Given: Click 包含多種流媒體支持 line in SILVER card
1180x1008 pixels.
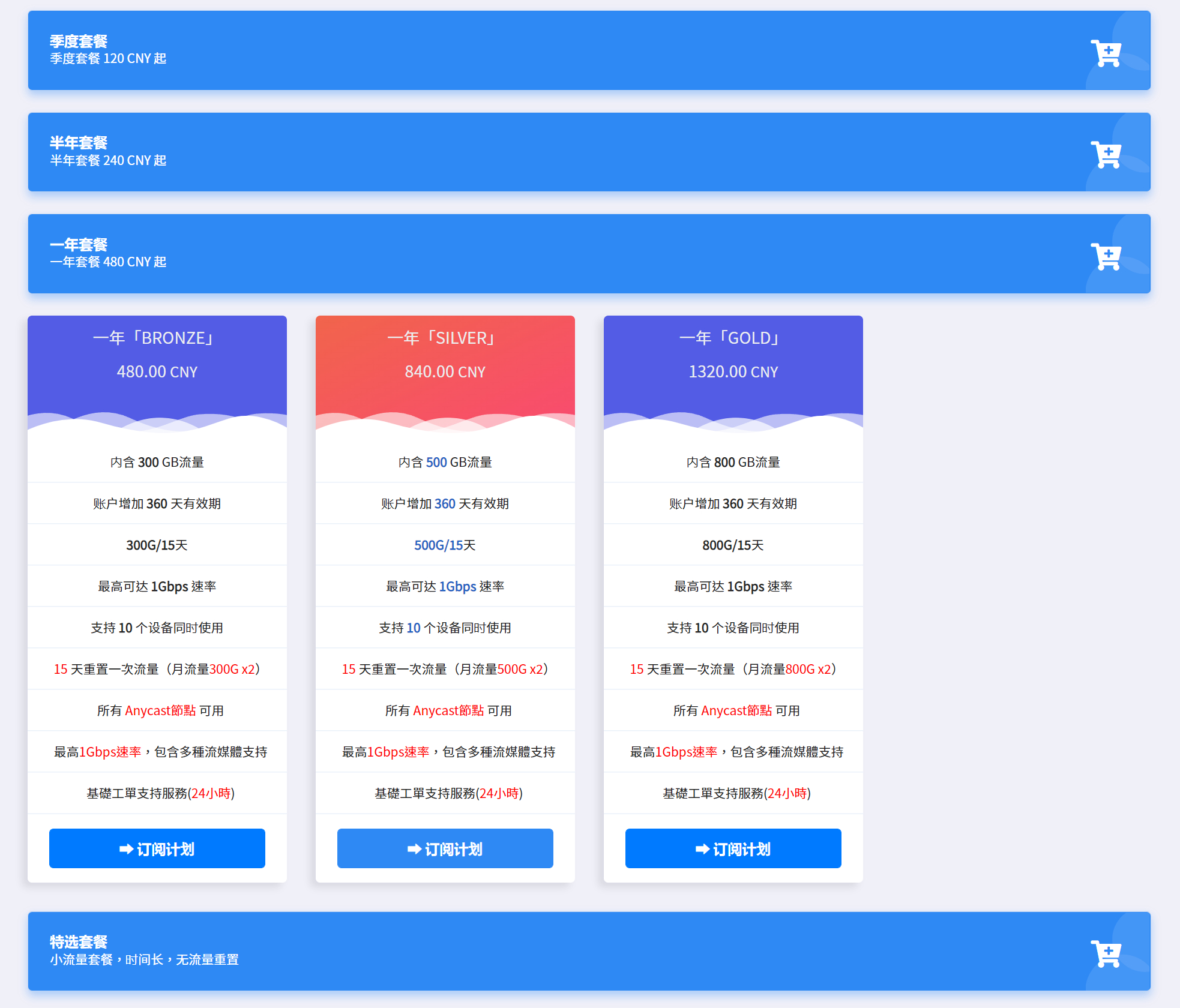Looking at the screenshot, I should [448, 752].
